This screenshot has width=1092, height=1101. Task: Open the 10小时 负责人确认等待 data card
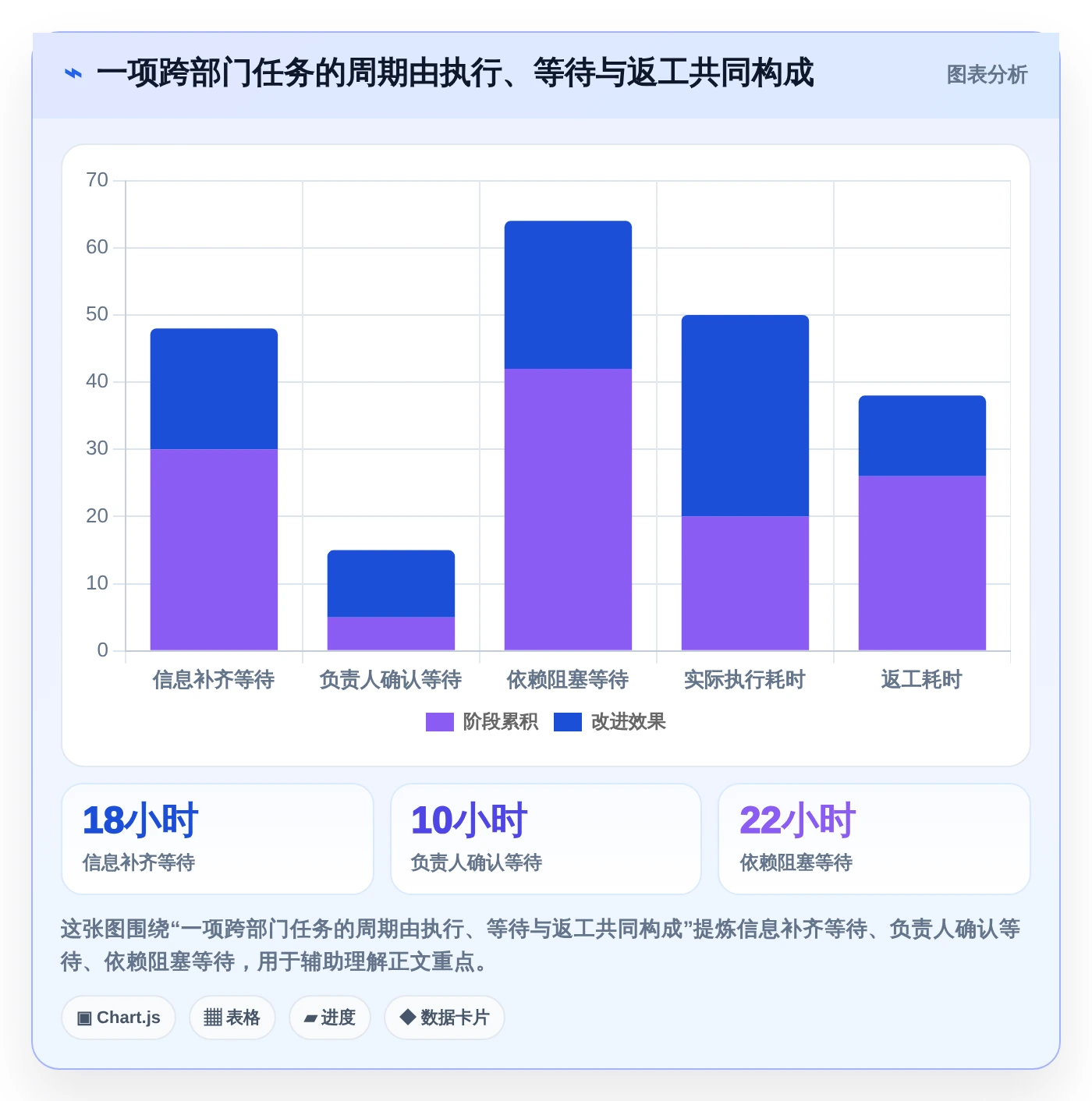(546, 839)
